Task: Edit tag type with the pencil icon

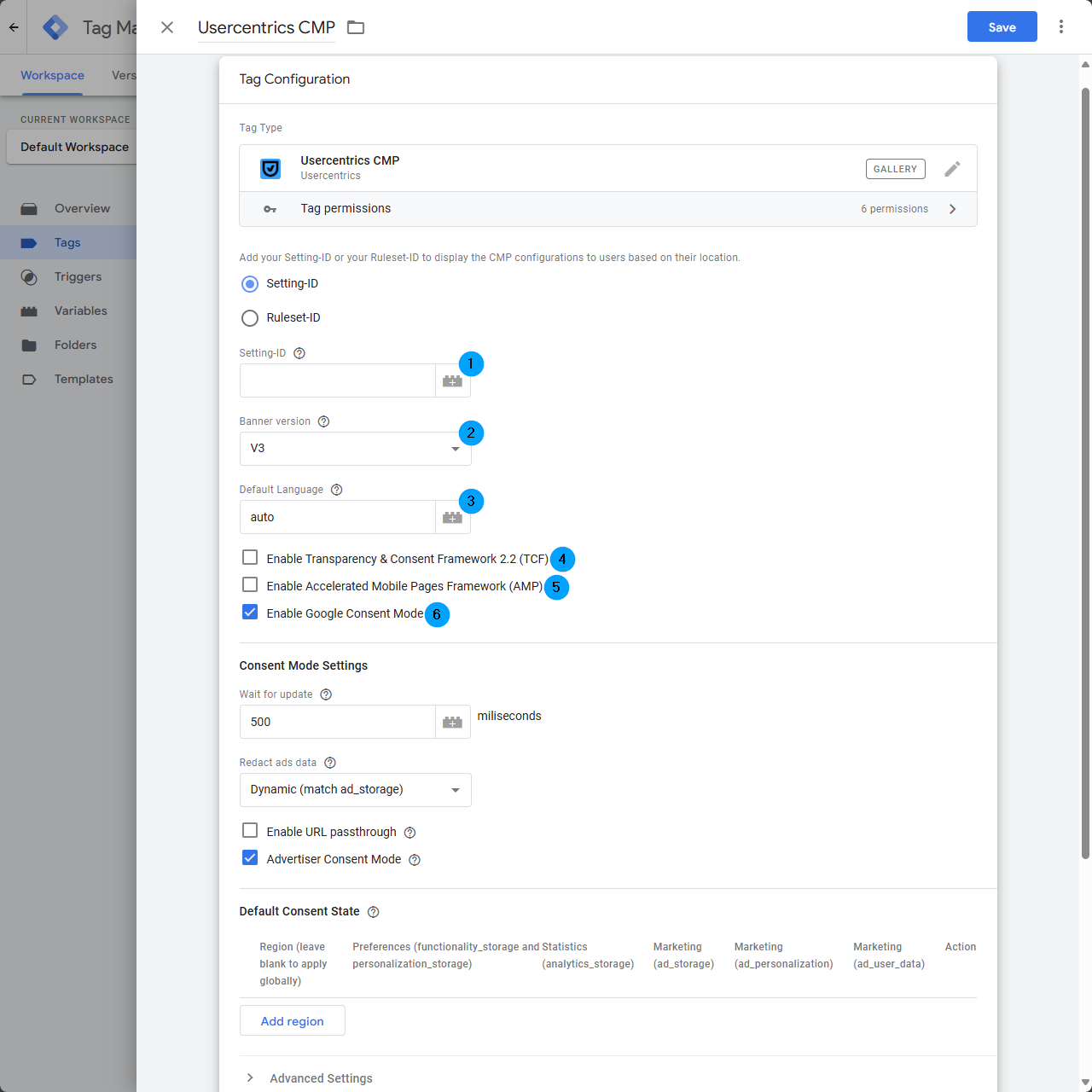Action: pos(952,169)
